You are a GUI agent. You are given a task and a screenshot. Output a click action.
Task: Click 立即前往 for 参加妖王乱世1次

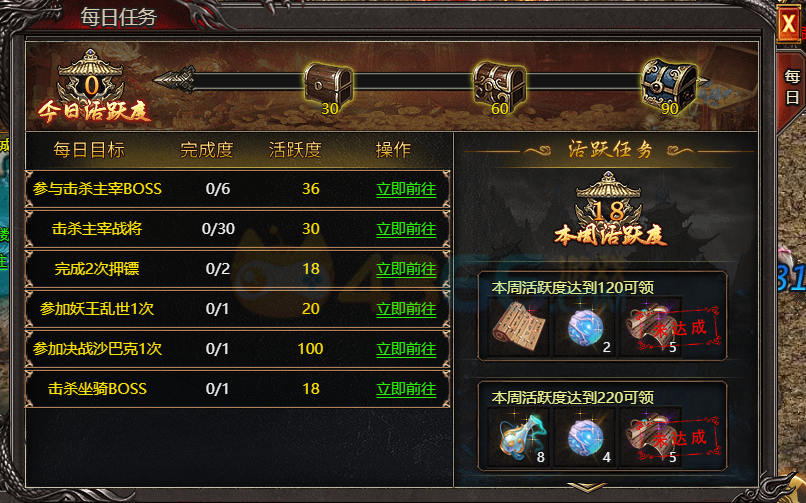406,309
